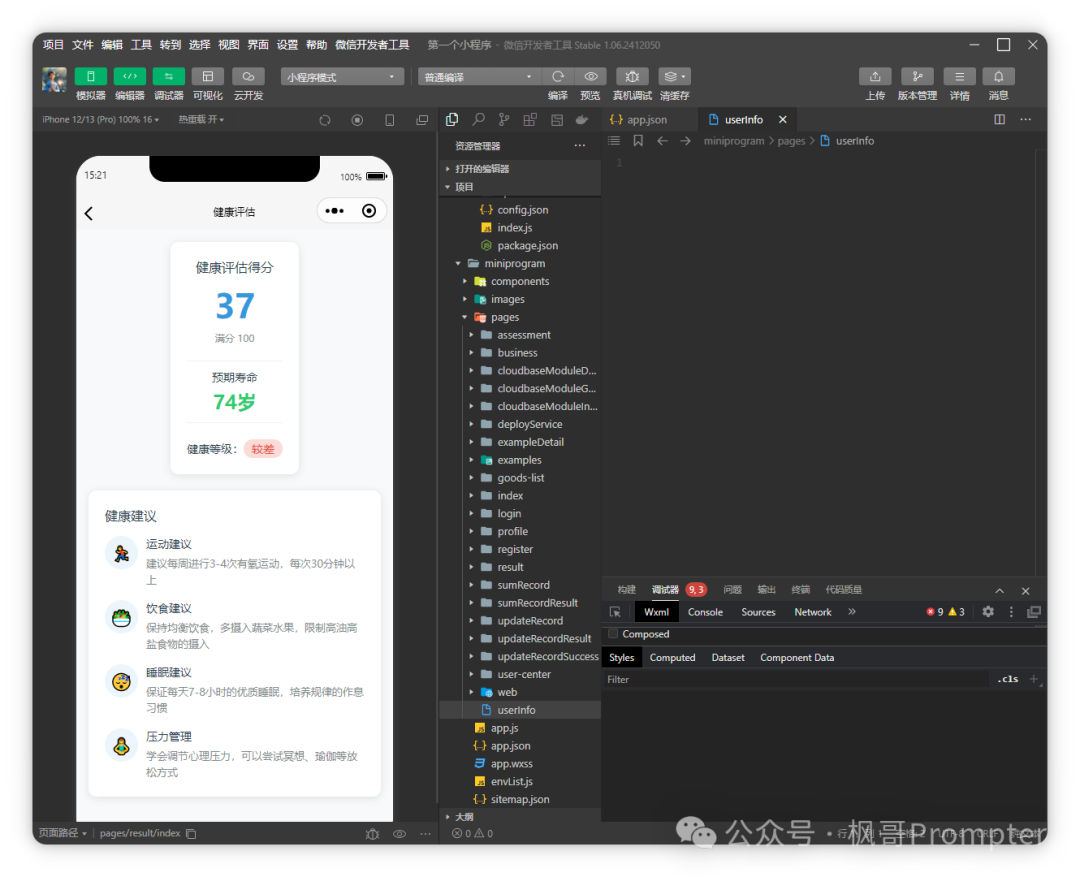This screenshot has height=877, width=1080.
Task: Open DevTools settings gear icon
Action: tap(988, 612)
